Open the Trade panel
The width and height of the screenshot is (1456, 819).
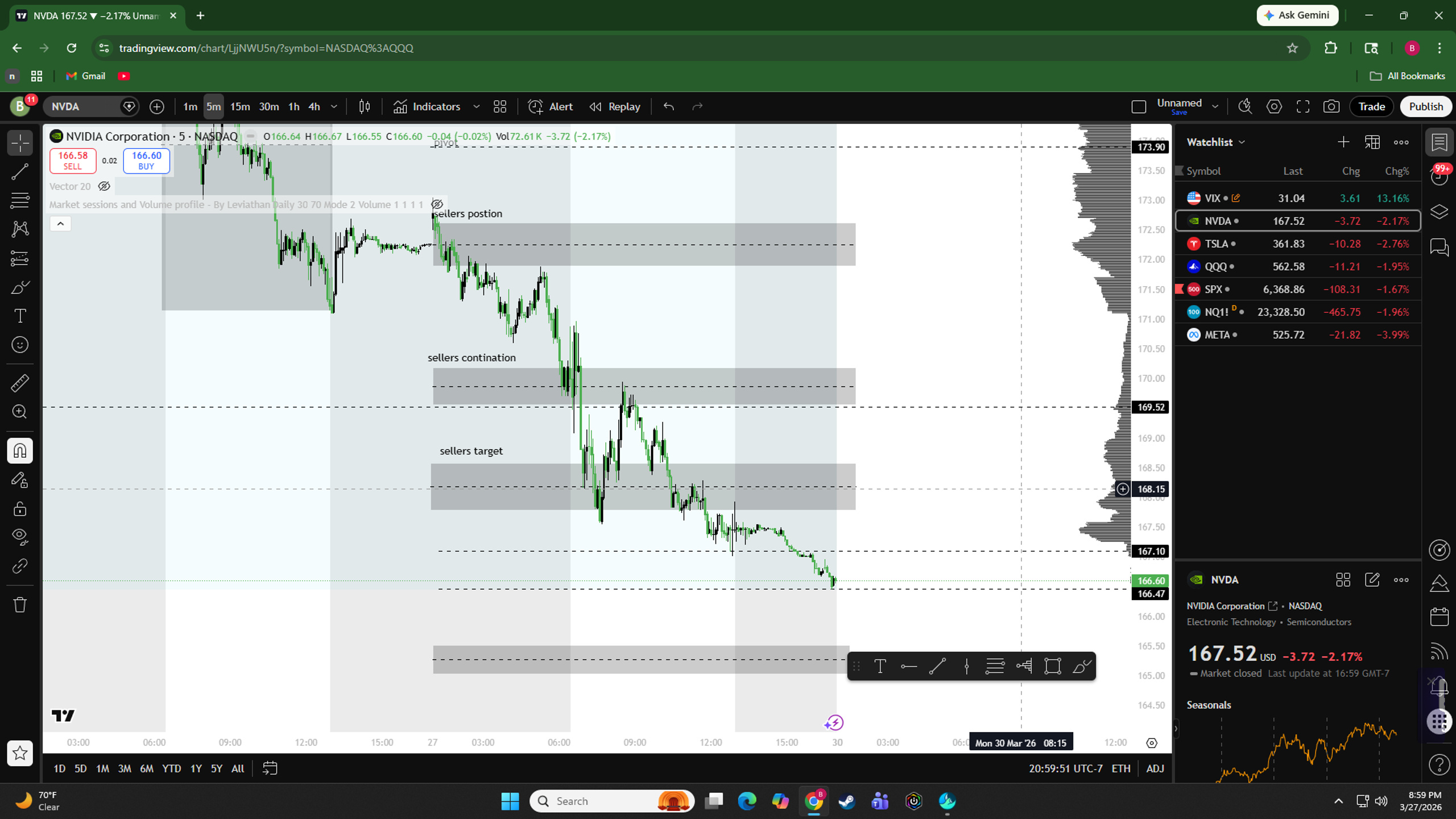(x=1371, y=106)
